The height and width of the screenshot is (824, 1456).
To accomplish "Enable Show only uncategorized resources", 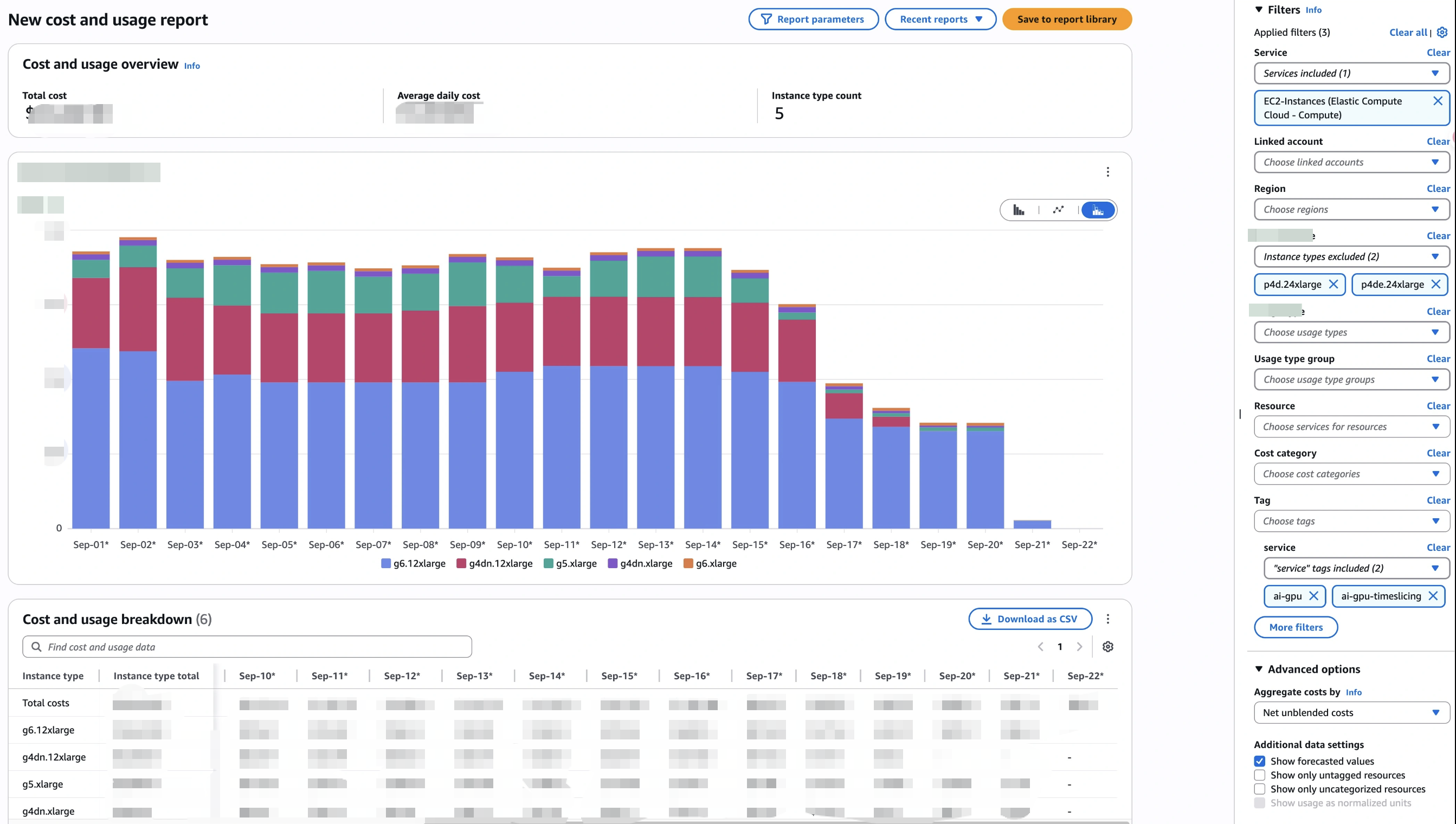I will (1259, 789).
